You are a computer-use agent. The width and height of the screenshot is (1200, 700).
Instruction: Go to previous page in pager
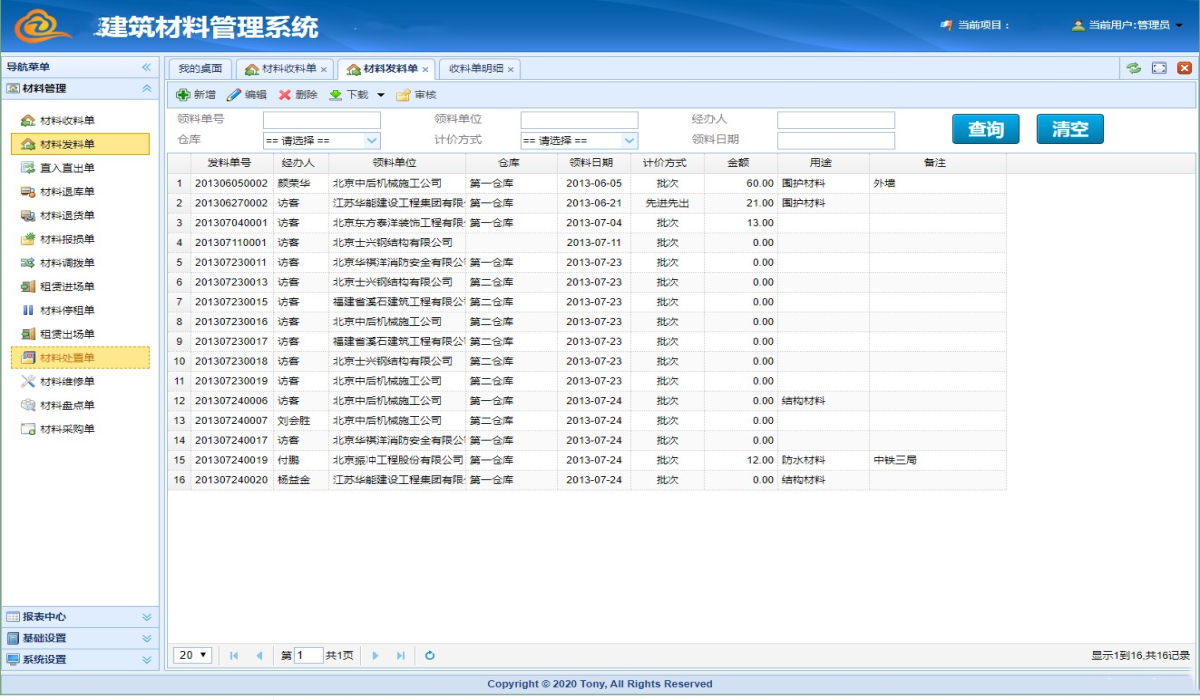pos(259,655)
